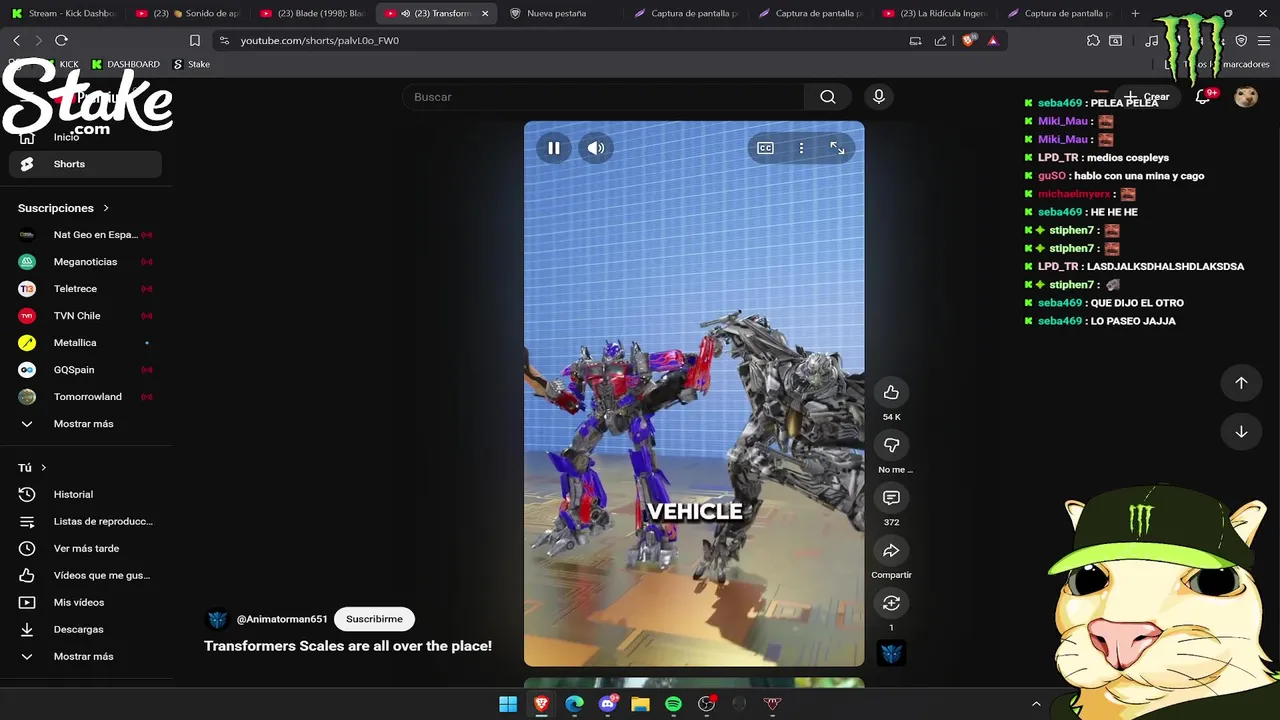This screenshot has width=1280, height=720.
Task: Like the Short with thumbs up
Action: 891,392
